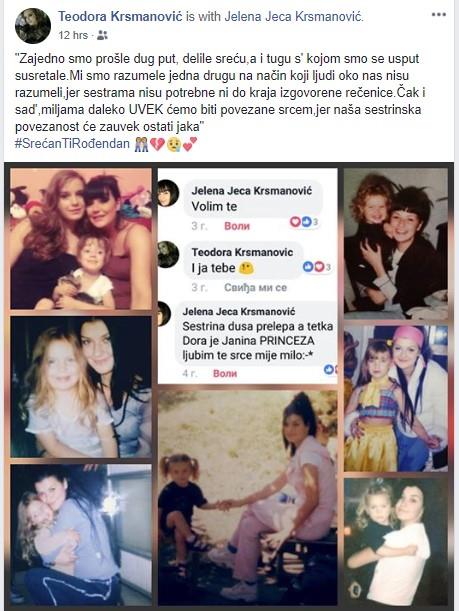Open the outdoor photo of the toddler holding hands
Image resolution: width=459 pixels, height=611 pixels.
(x=248, y=498)
